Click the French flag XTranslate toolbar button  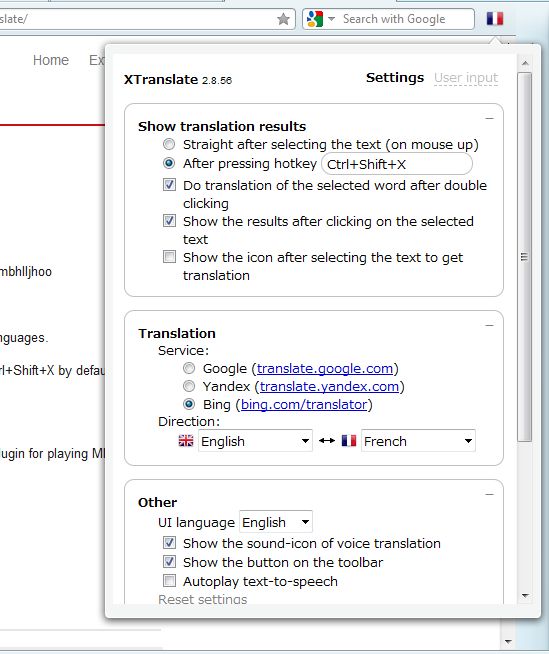tap(495, 19)
